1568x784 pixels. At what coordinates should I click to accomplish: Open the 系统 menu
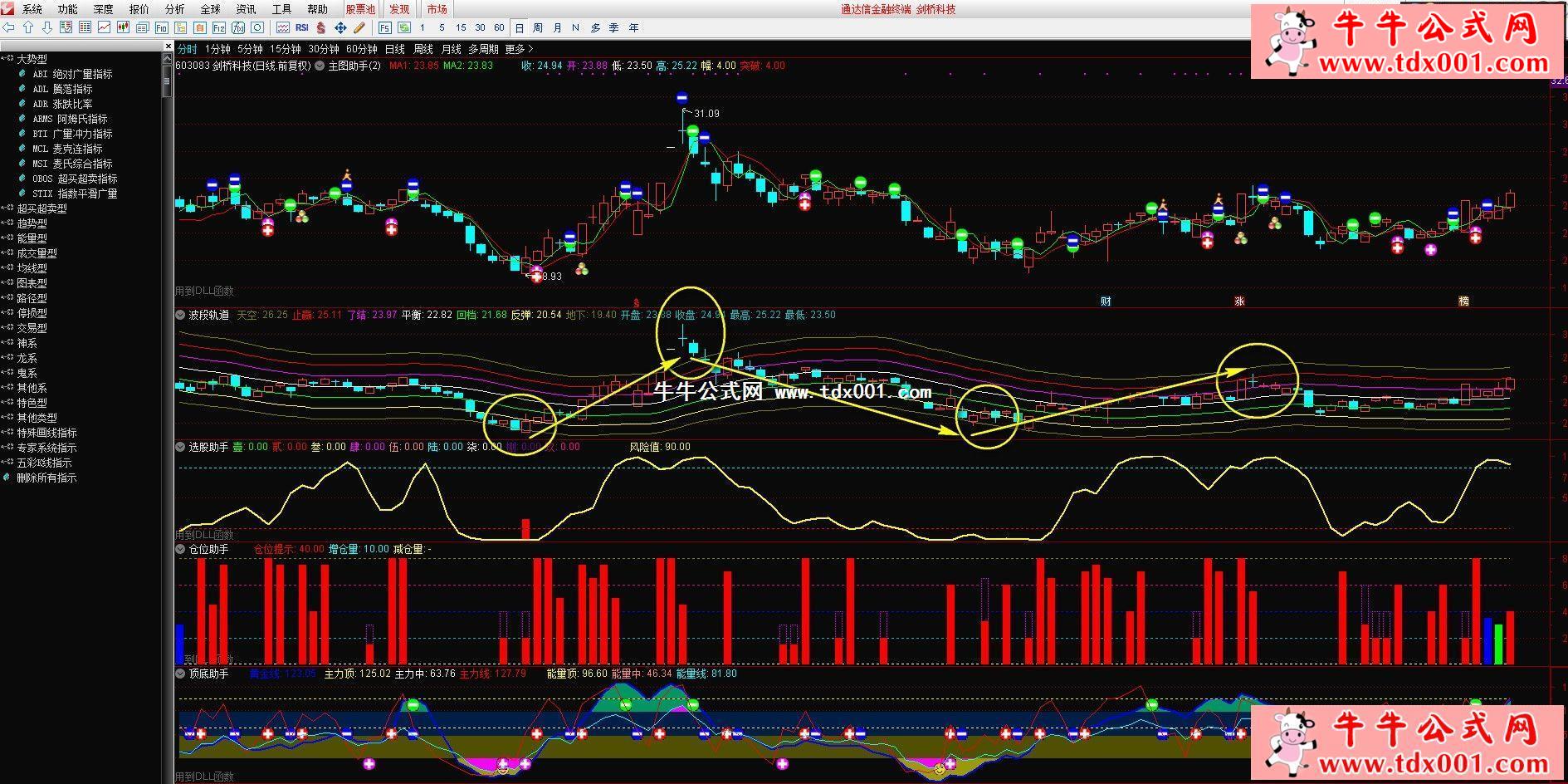tap(32, 9)
